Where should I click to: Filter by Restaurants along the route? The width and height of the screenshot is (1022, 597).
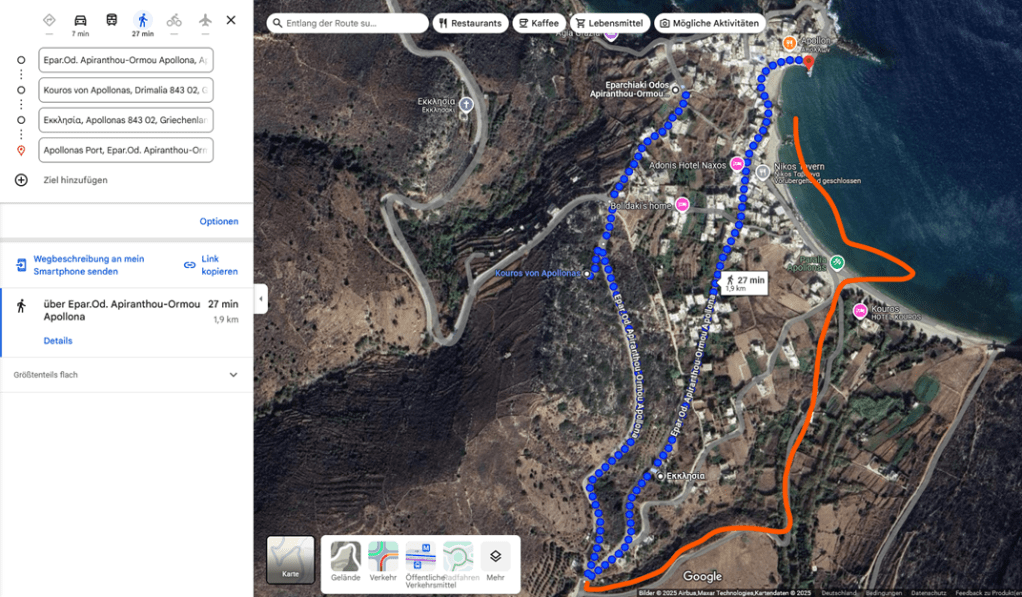tap(471, 23)
